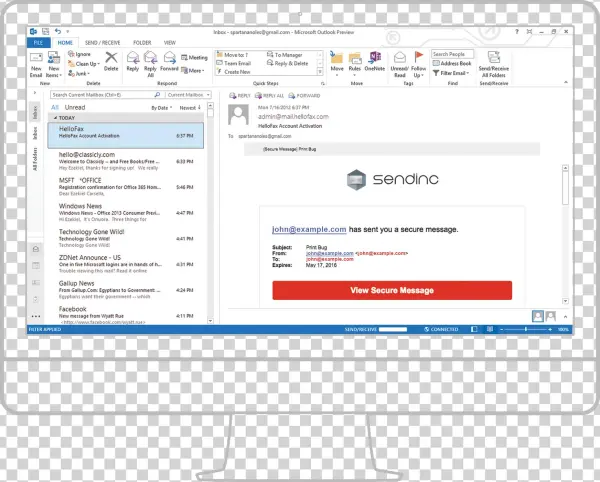
Task: Choose the Move to: ? quick step
Action: point(232,55)
